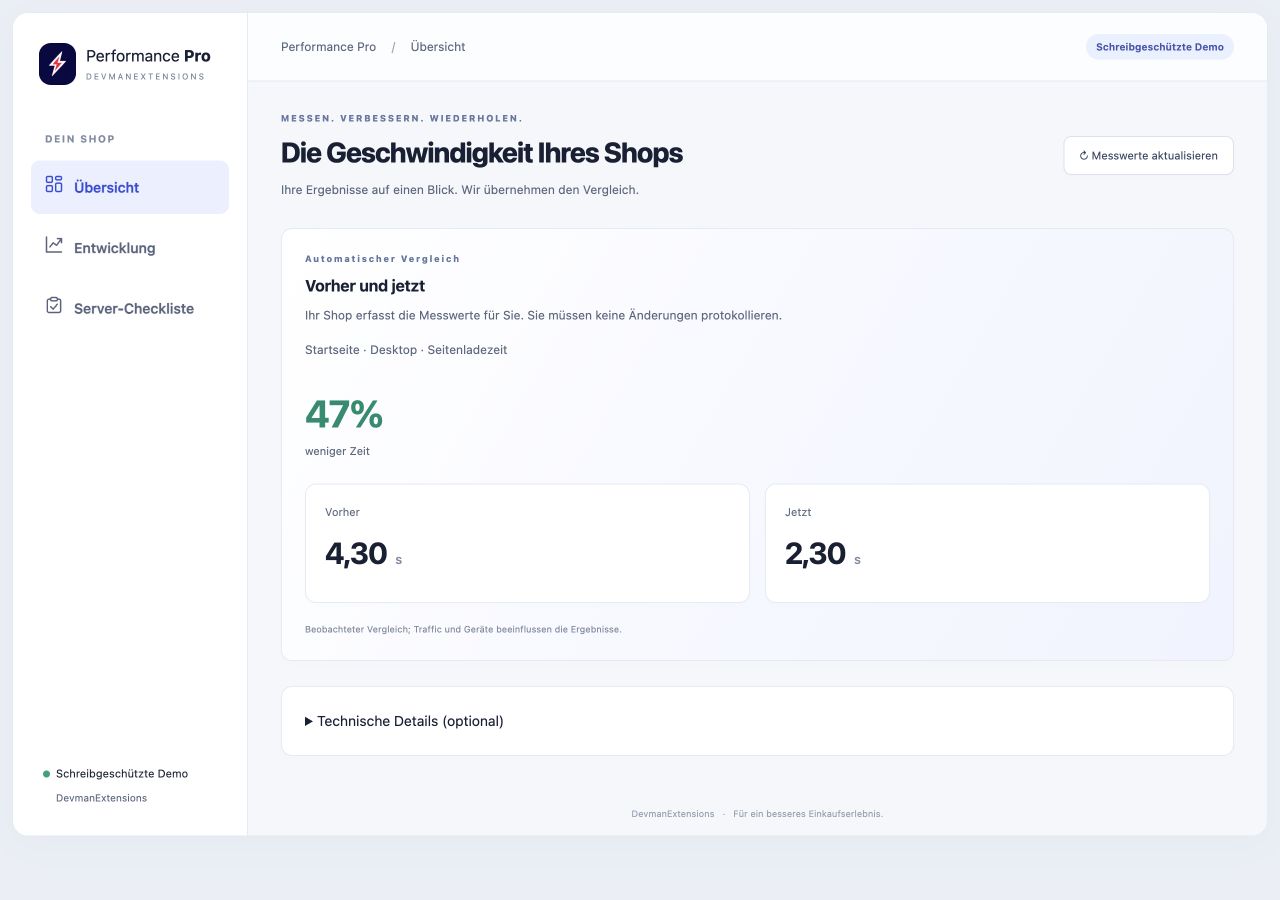Click the heading Die Geschwindigkeit Ihres Shops
The height and width of the screenshot is (900, 1280).
click(x=482, y=153)
